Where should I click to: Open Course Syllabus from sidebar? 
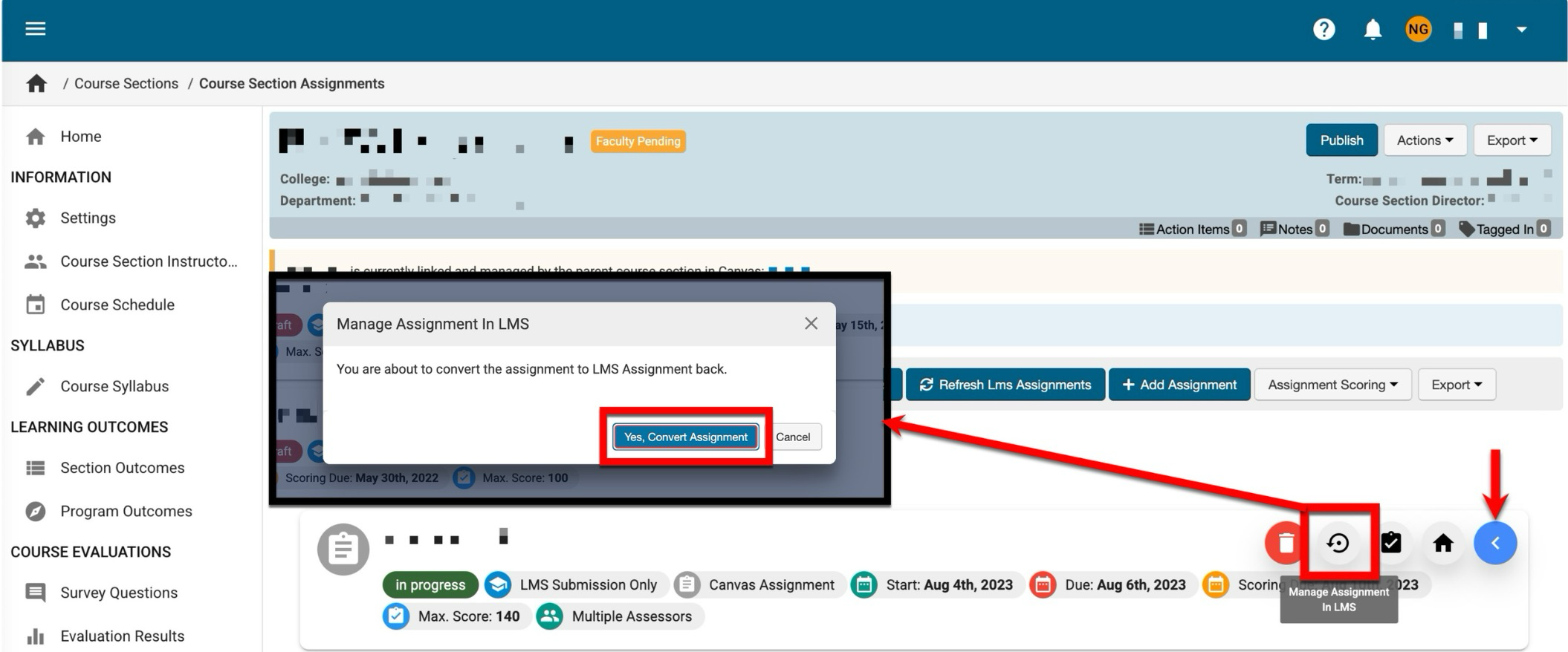[x=114, y=386]
